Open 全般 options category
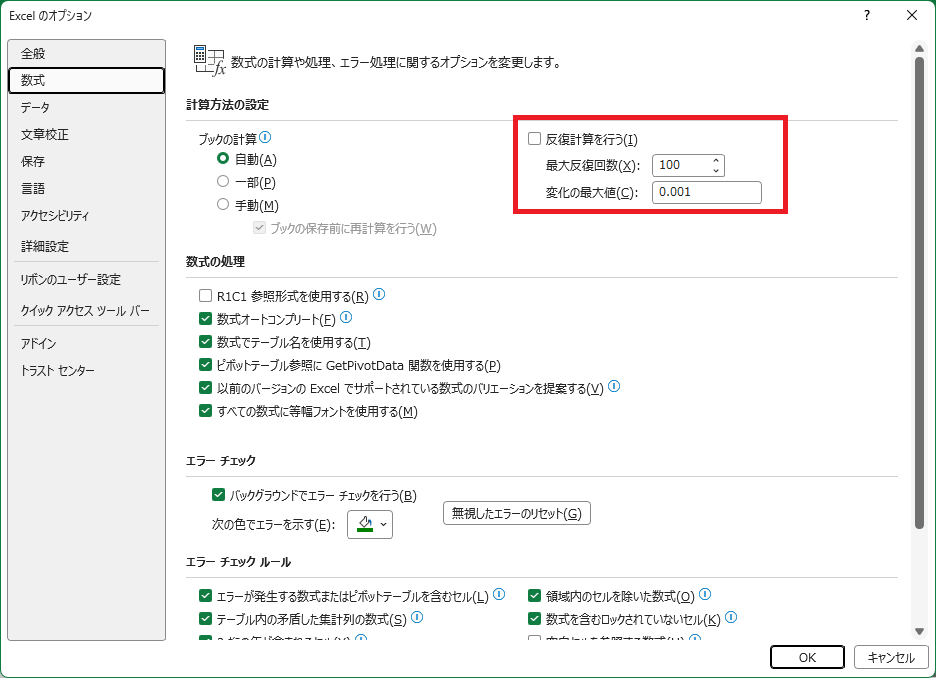This screenshot has width=936, height=678. pos(87,54)
